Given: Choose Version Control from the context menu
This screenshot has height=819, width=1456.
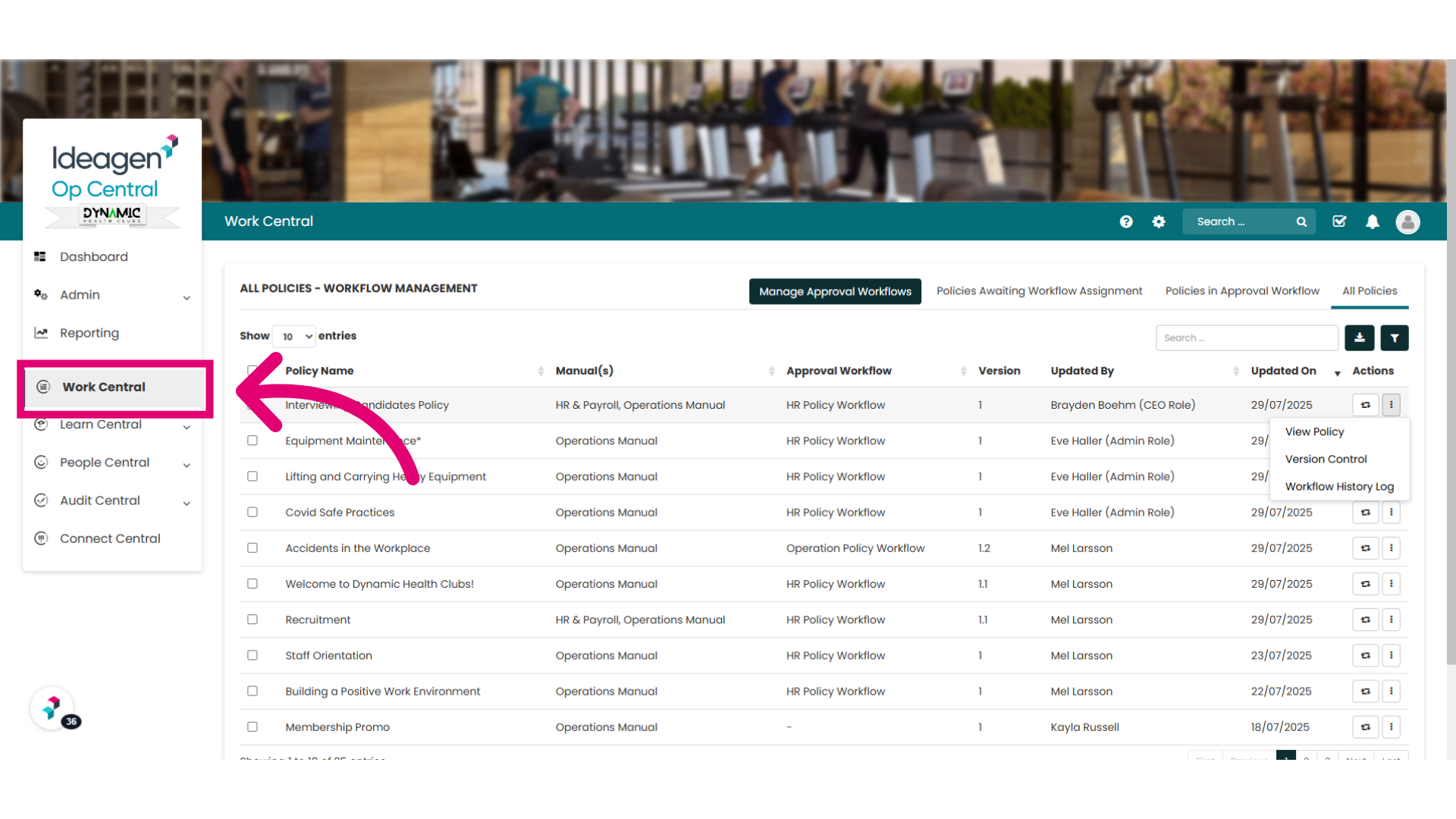Looking at the screenshot, I should (1326, 459).
